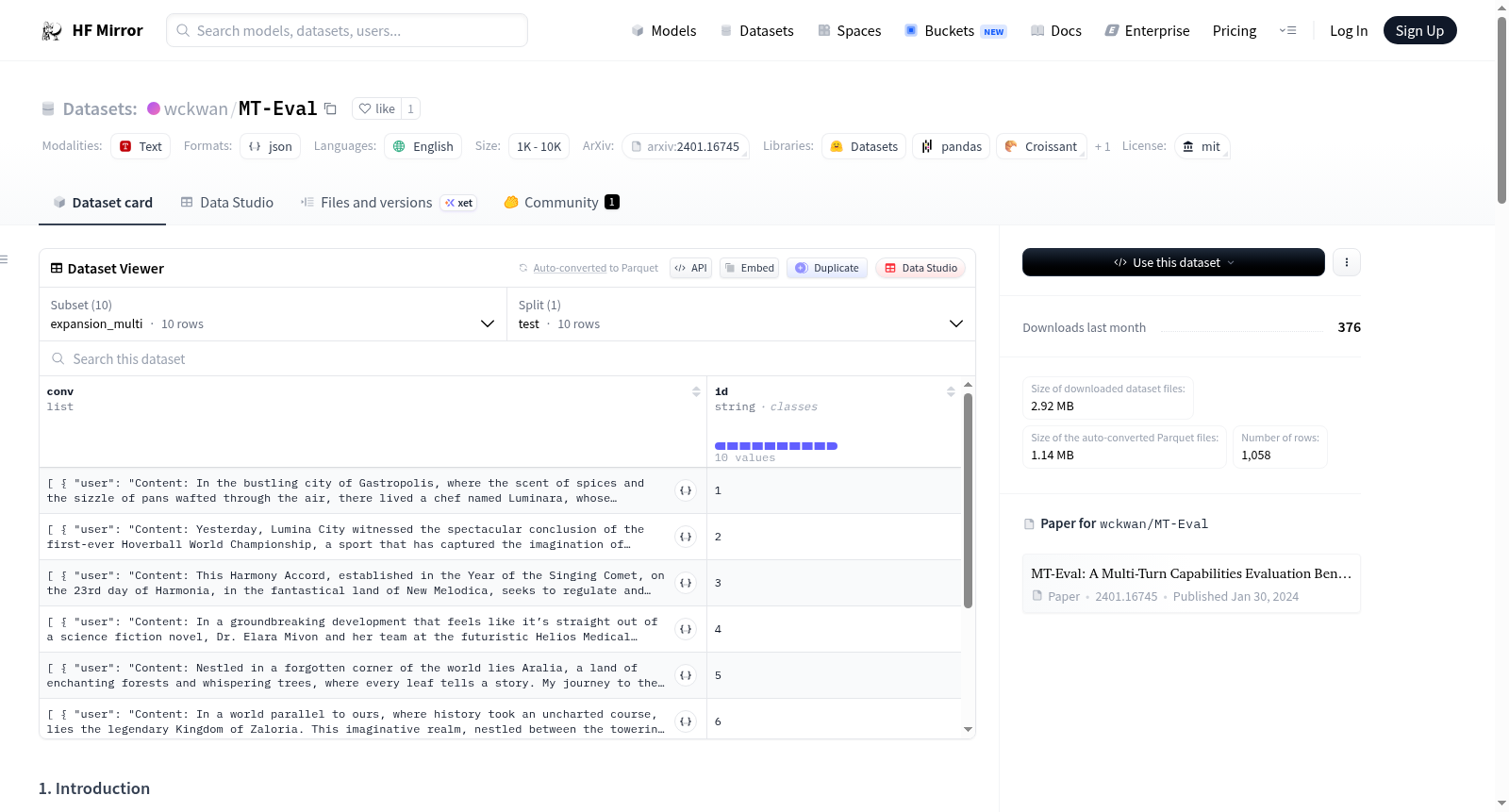
Task: Open Data Studio from the viewer header
Action: coord(920,268)
